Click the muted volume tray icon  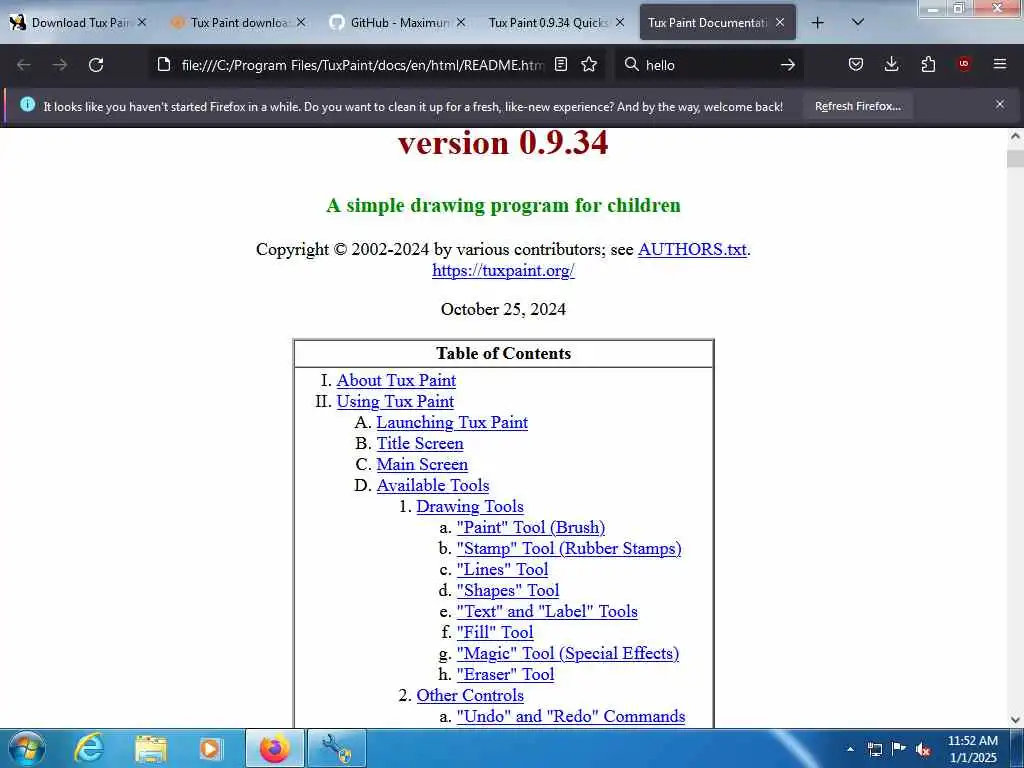923,749
